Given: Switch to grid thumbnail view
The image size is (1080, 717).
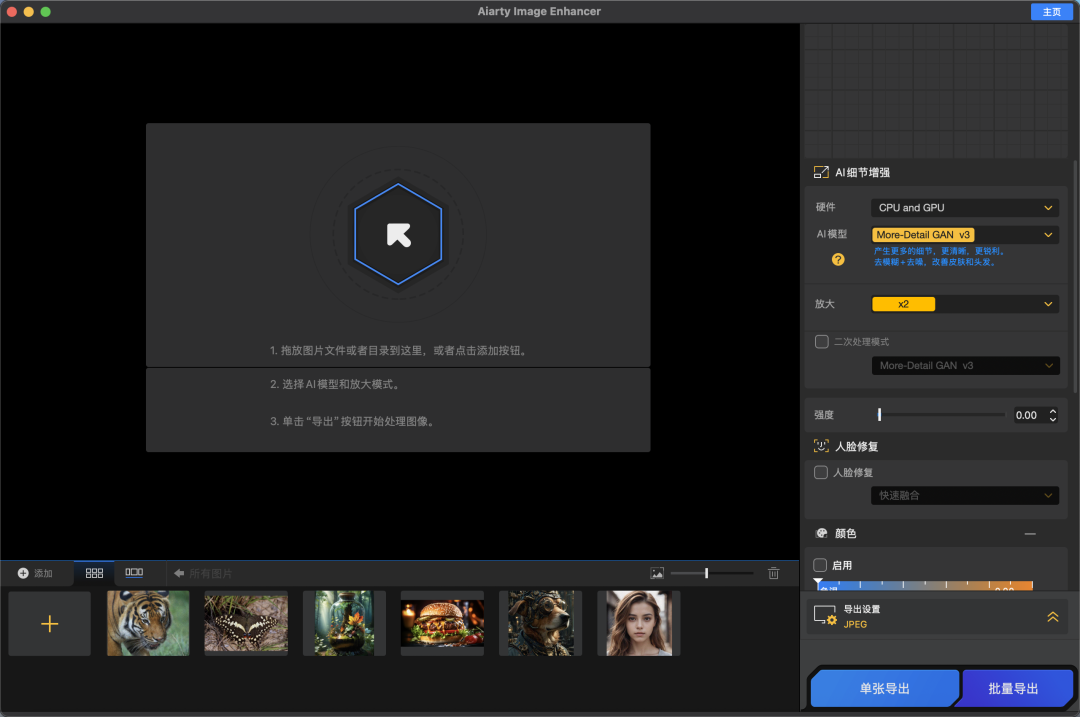Looking at the screenshot, I should 94,573.
